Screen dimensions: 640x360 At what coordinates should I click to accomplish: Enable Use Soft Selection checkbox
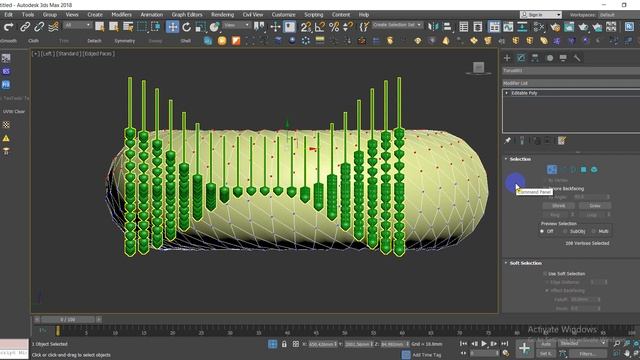[x=545, y=273]
